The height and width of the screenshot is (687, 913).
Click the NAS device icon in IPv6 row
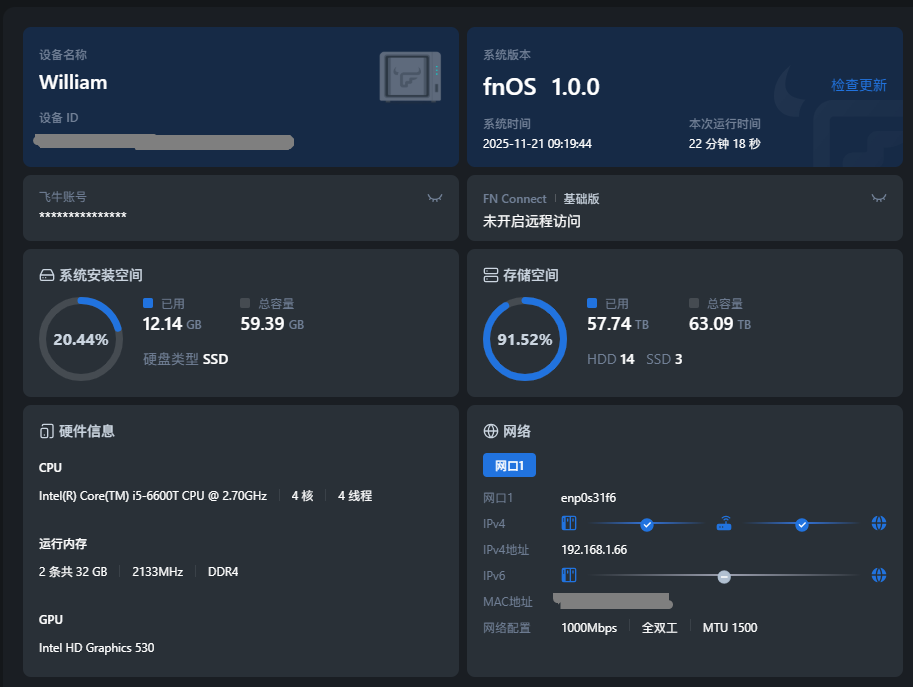[569, 575]
